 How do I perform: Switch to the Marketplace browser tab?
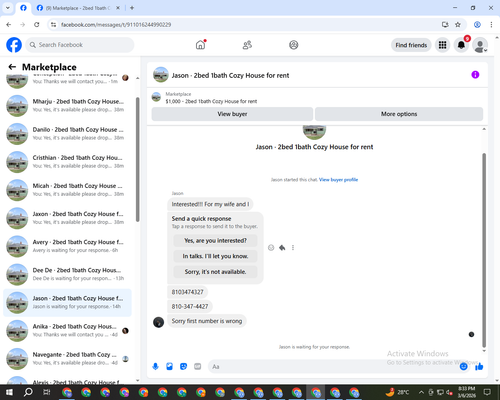pos(78,8)
